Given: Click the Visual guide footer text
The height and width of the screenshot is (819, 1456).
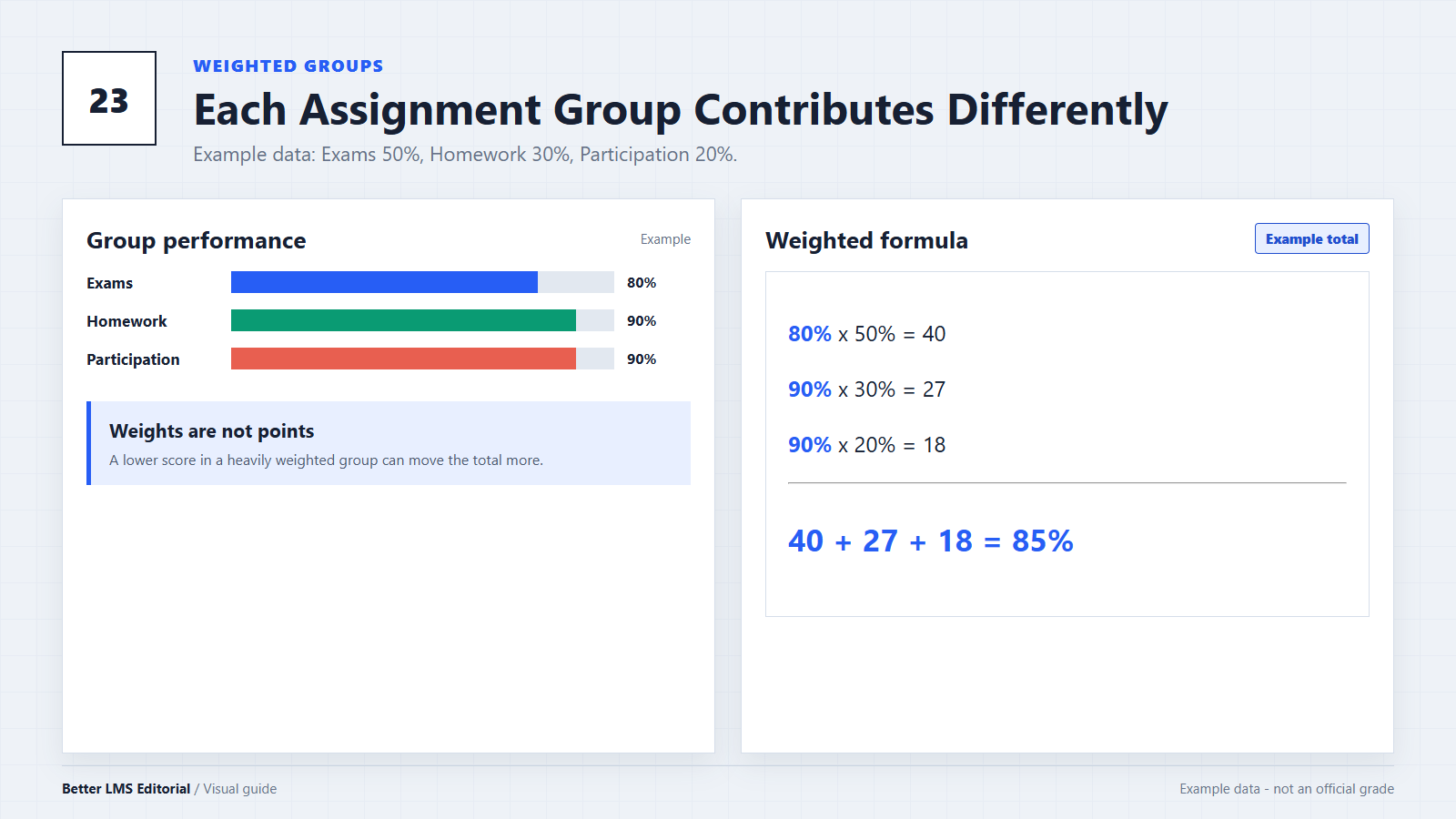Looking at the screenshot, I should [x=240, y=789].
